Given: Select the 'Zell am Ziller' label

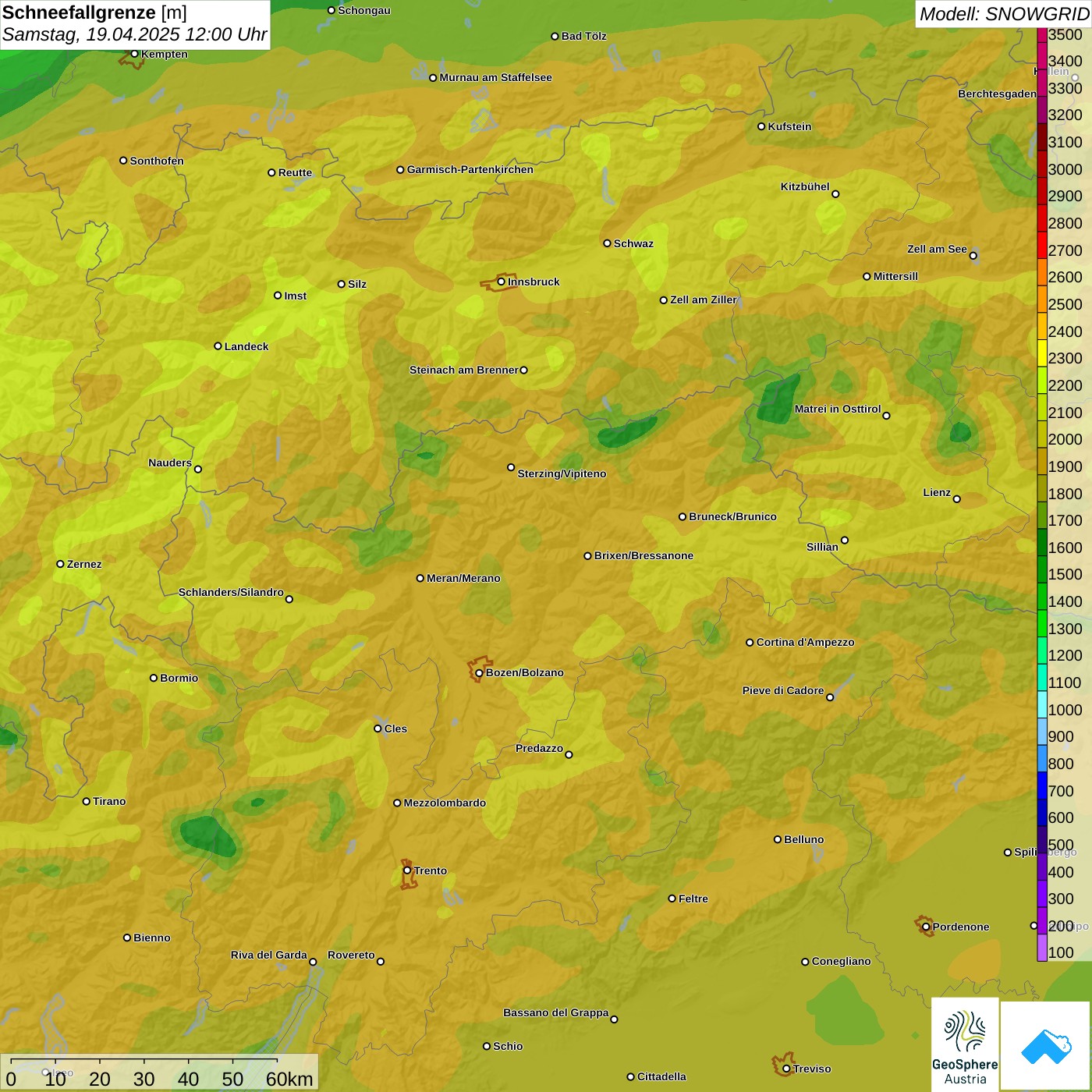Looking at the screenshot, I should pos(704,300).
